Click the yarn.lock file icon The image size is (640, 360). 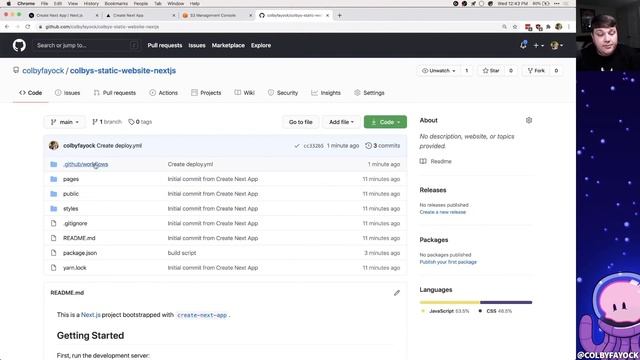point(53,268)
